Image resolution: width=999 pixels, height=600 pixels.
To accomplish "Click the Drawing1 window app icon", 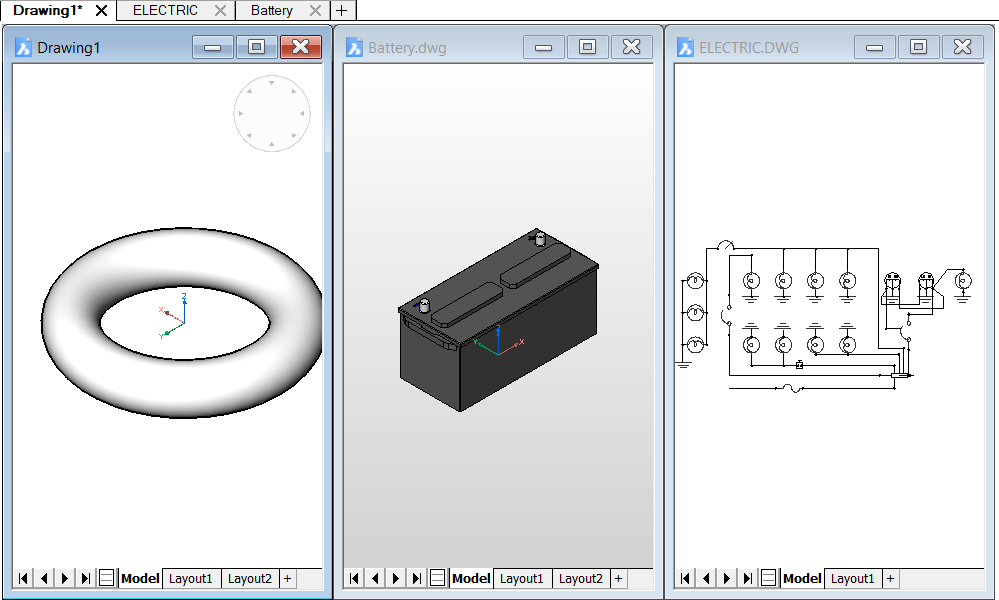I will [24, 47].
